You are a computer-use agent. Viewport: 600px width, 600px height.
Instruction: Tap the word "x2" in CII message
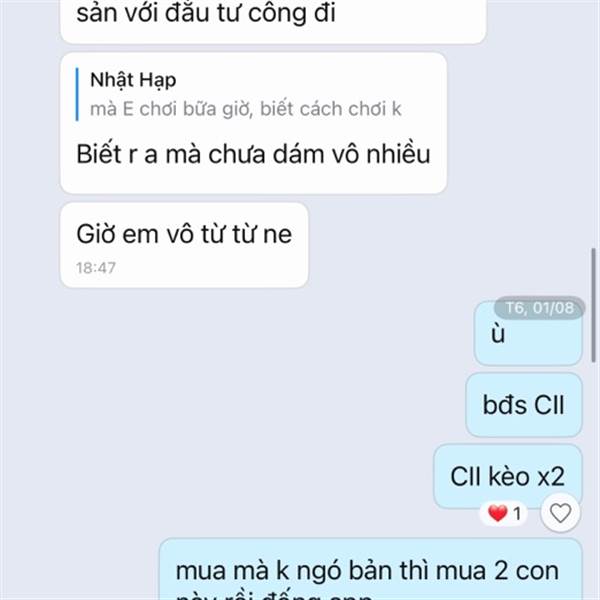(551, 477)
